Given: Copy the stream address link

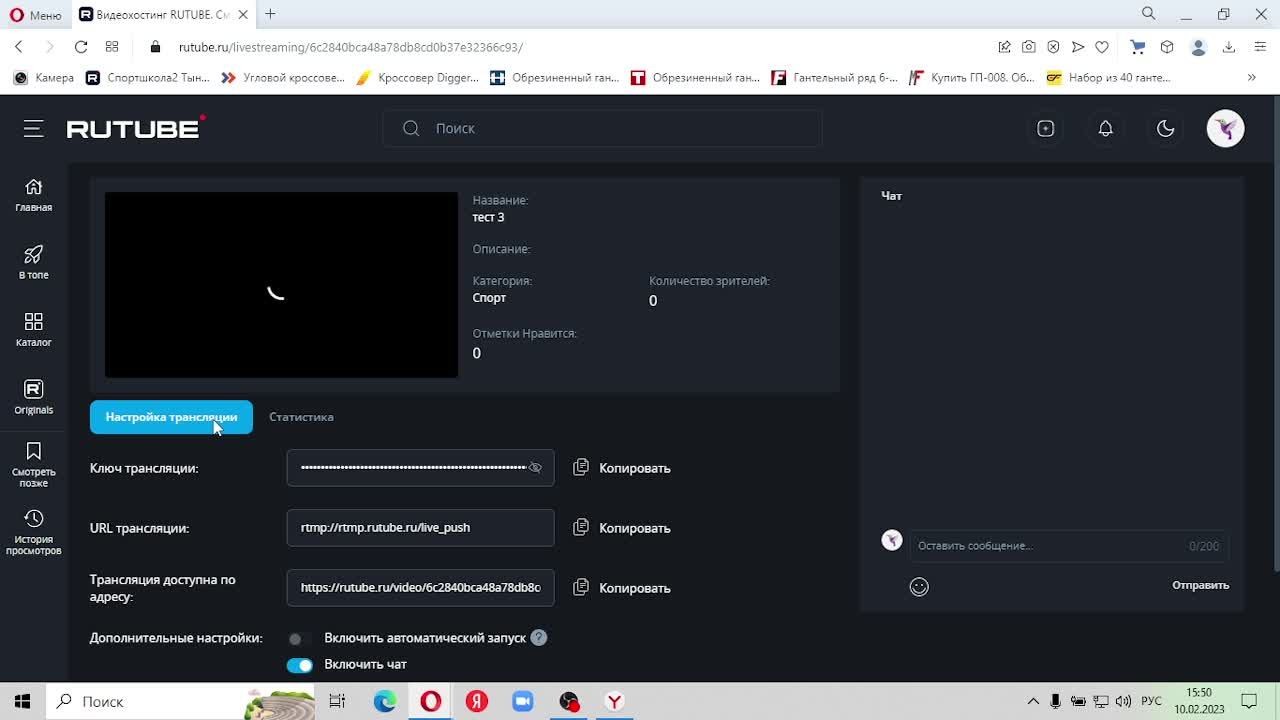Looking at the screenshot, I should pyautogui.click(x=622, y=588).
